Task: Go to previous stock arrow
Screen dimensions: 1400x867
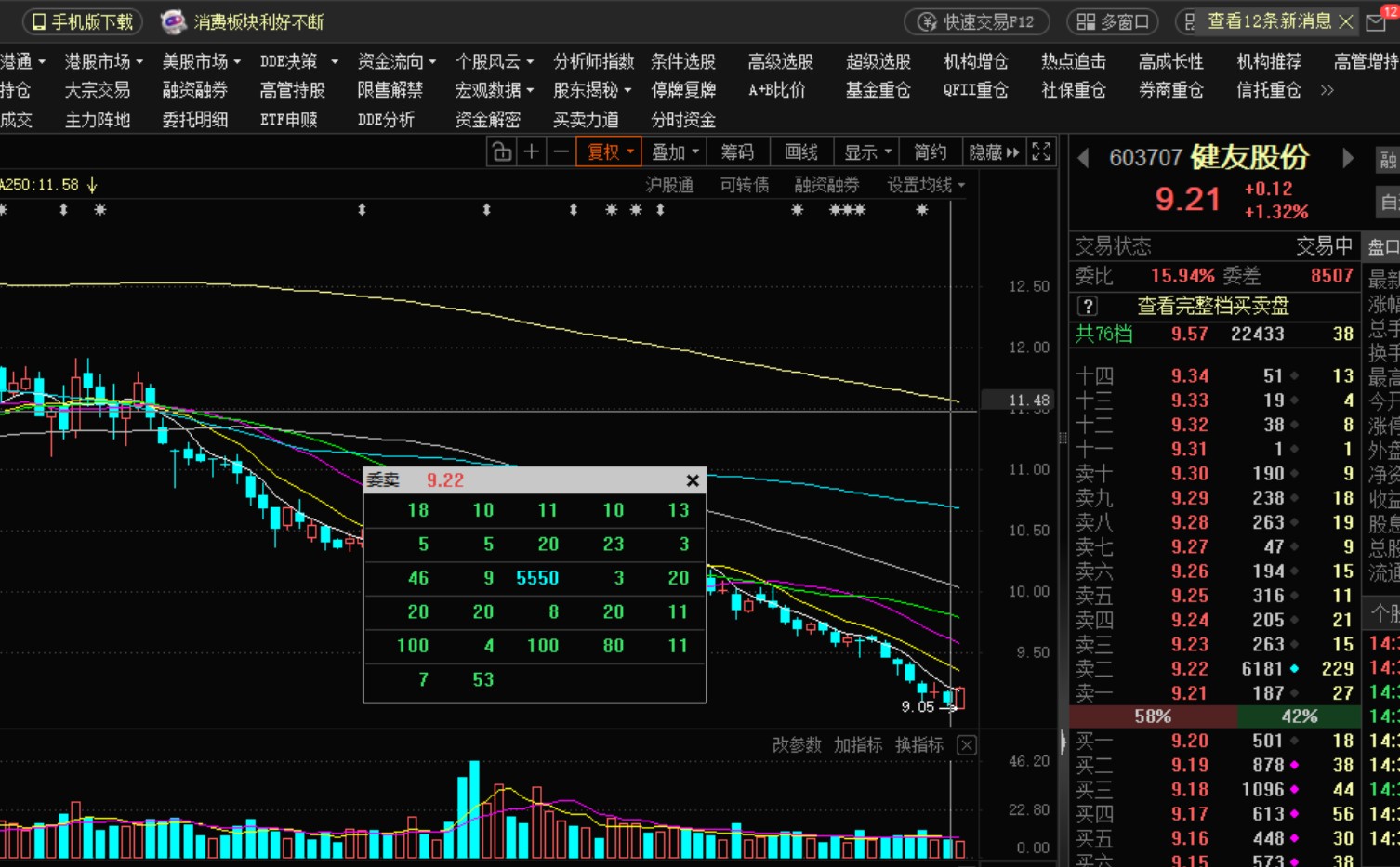Action: point(1083,158)
